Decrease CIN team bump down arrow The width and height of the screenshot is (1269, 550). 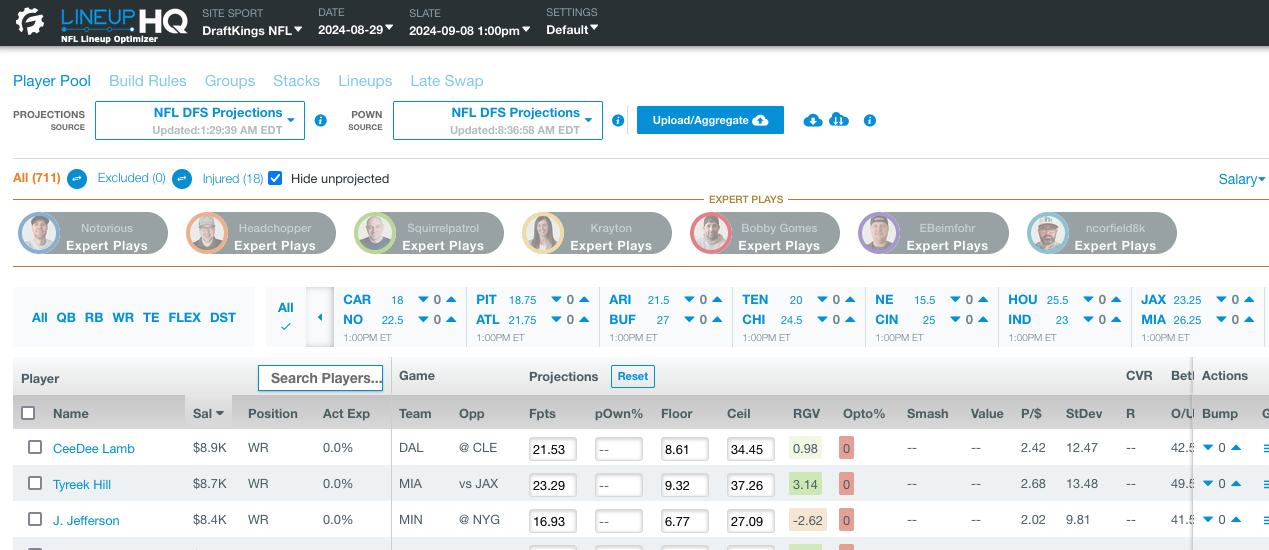coord(955,320)
